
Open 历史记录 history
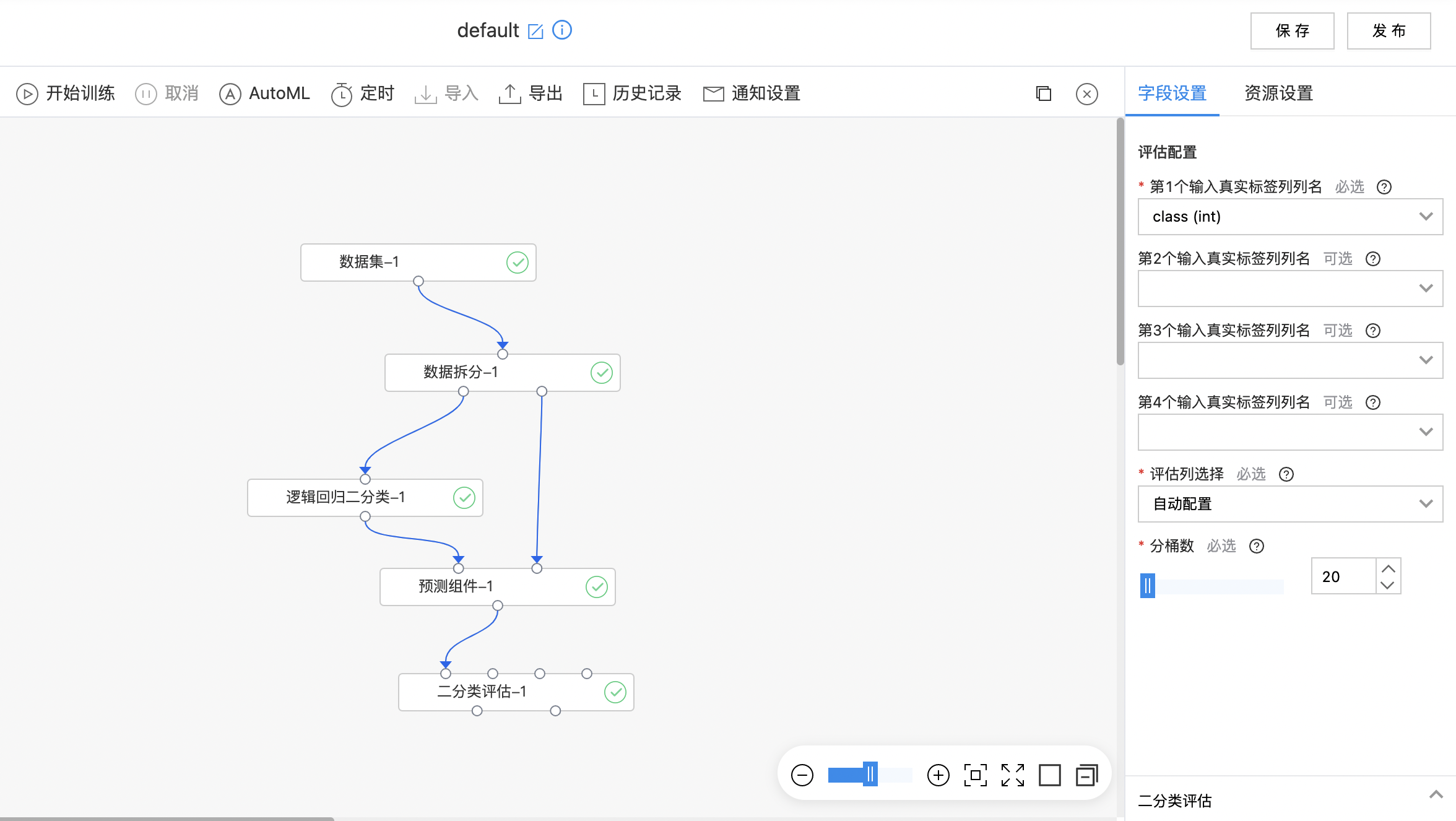tap(632, 93)
